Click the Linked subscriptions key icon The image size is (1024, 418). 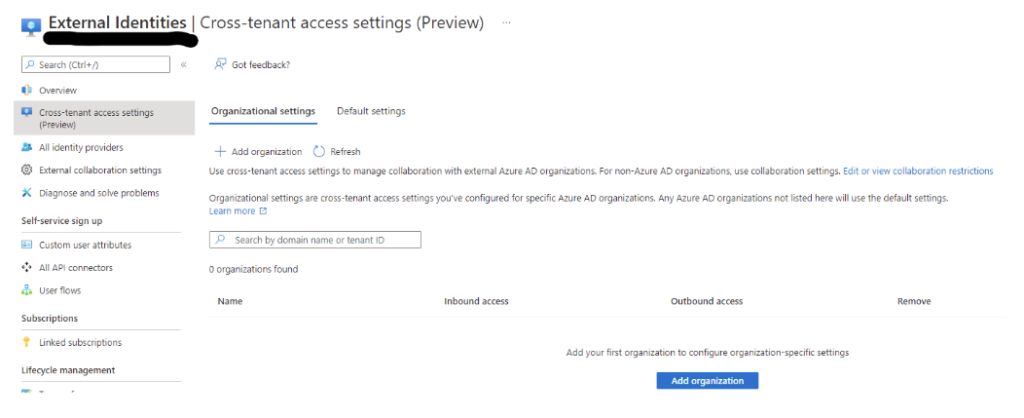[x=27, y=342]
